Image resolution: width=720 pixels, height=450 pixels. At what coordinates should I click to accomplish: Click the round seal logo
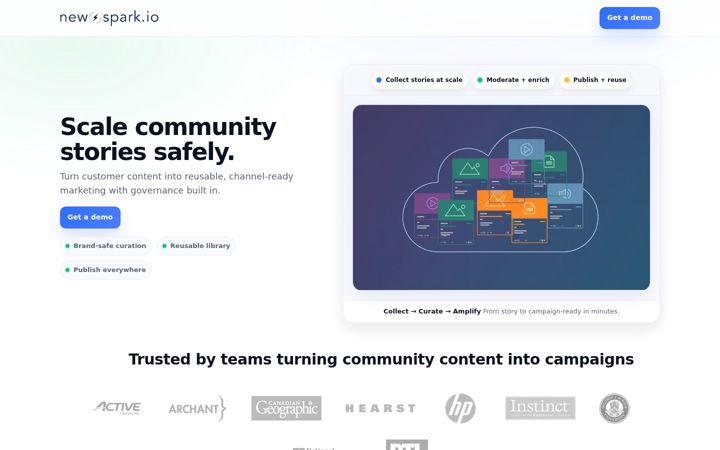pos(614,408)
